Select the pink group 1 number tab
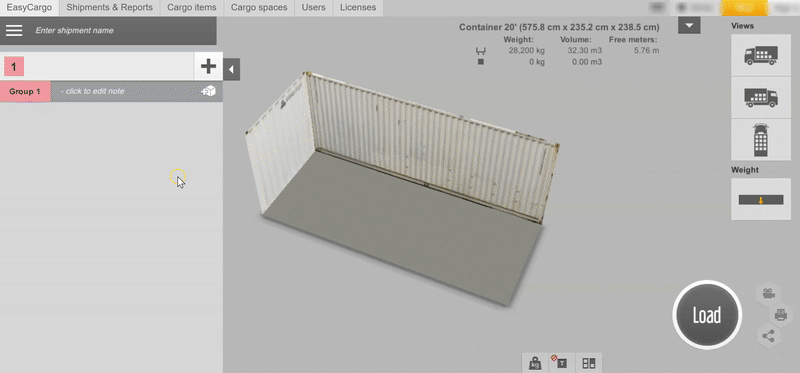The width and height of the screenshot is (800, 373). click(x=14, y=66)
